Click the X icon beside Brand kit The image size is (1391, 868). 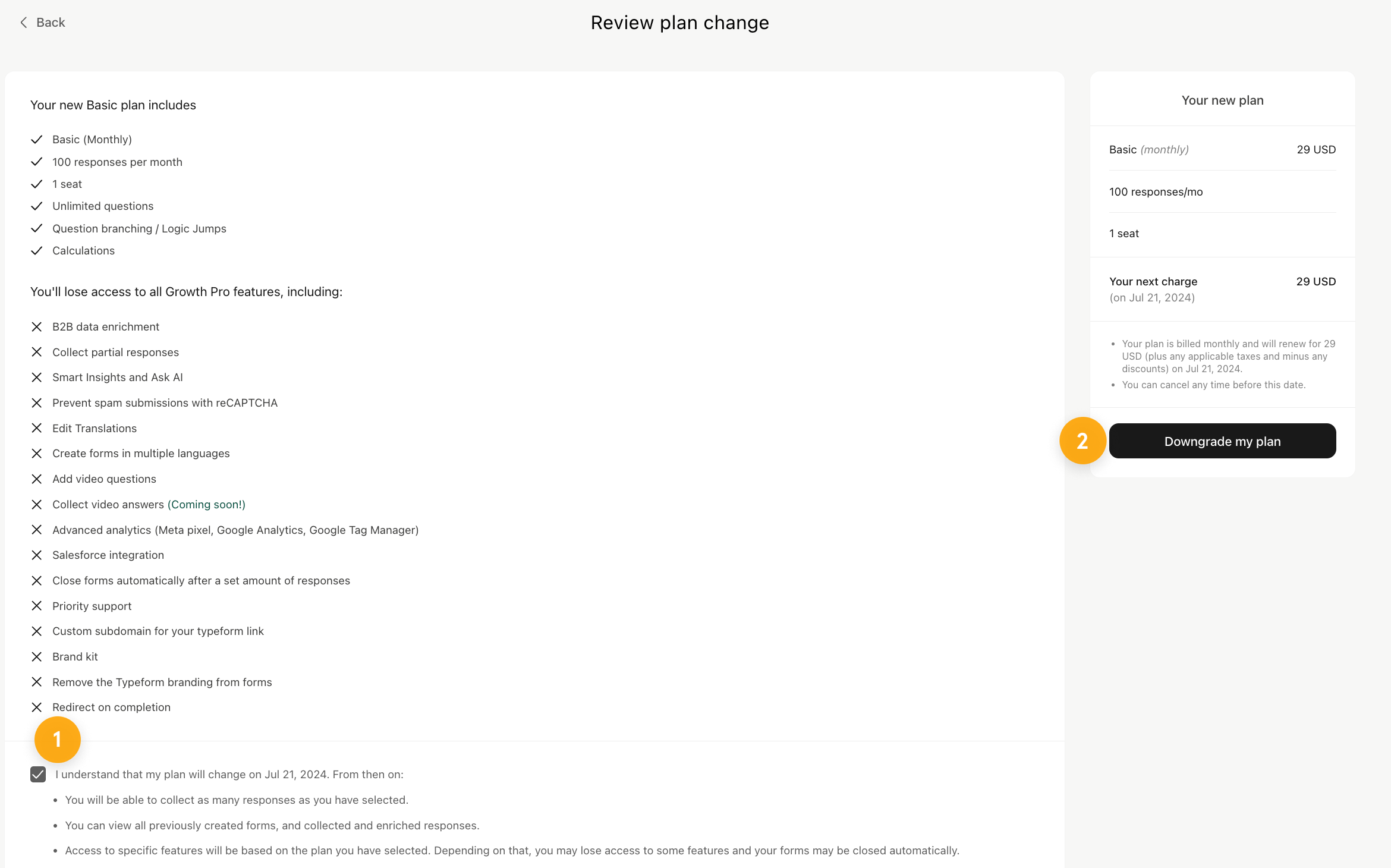point(37,657)
